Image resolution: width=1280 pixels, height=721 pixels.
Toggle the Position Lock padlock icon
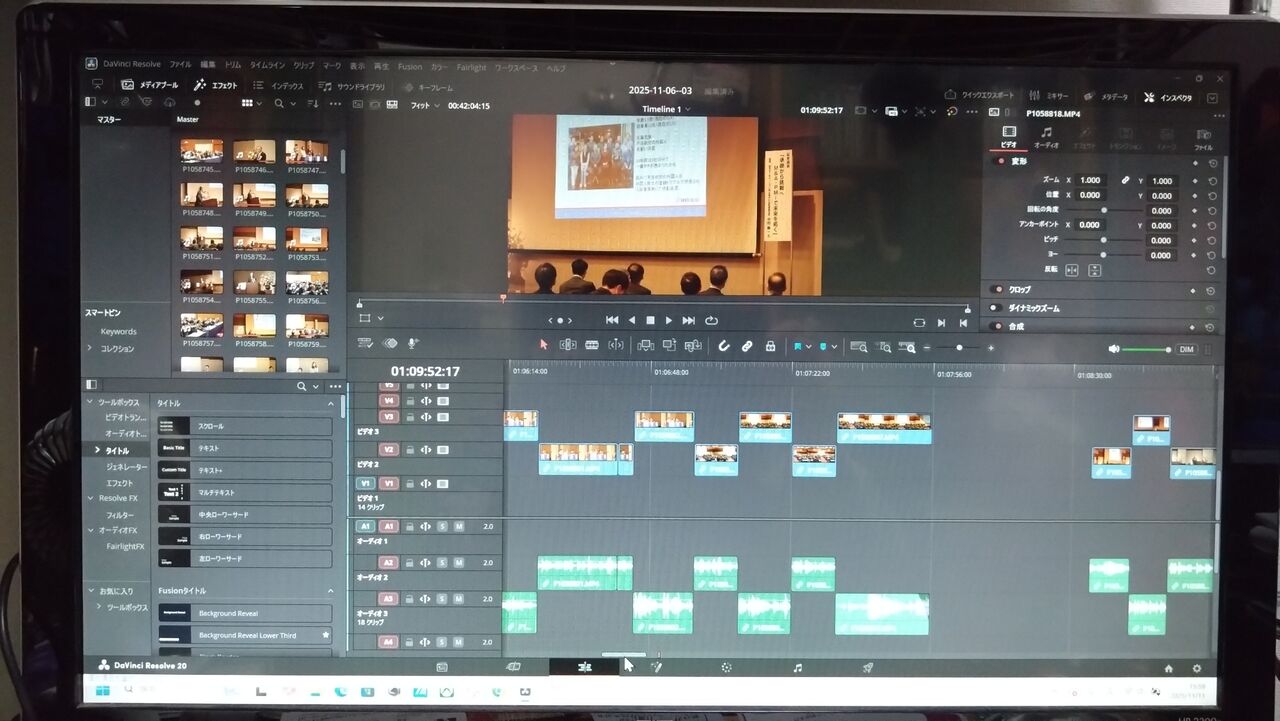[770, 346]
